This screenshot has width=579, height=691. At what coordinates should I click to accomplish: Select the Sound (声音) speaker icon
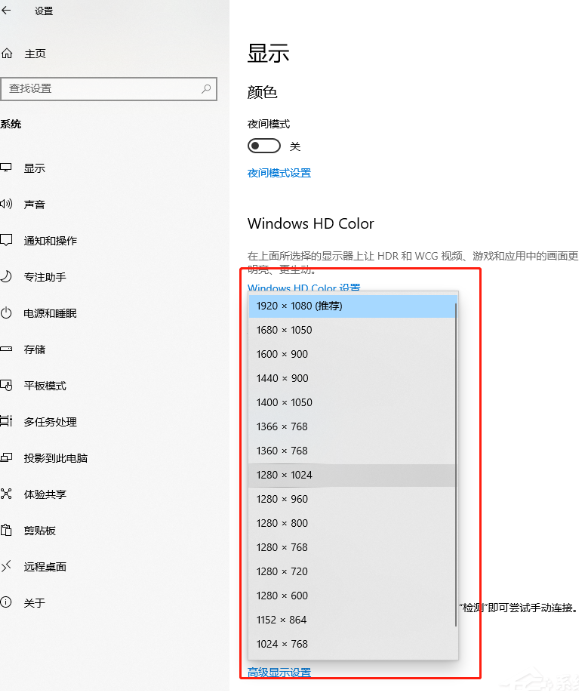click(6, 204)
